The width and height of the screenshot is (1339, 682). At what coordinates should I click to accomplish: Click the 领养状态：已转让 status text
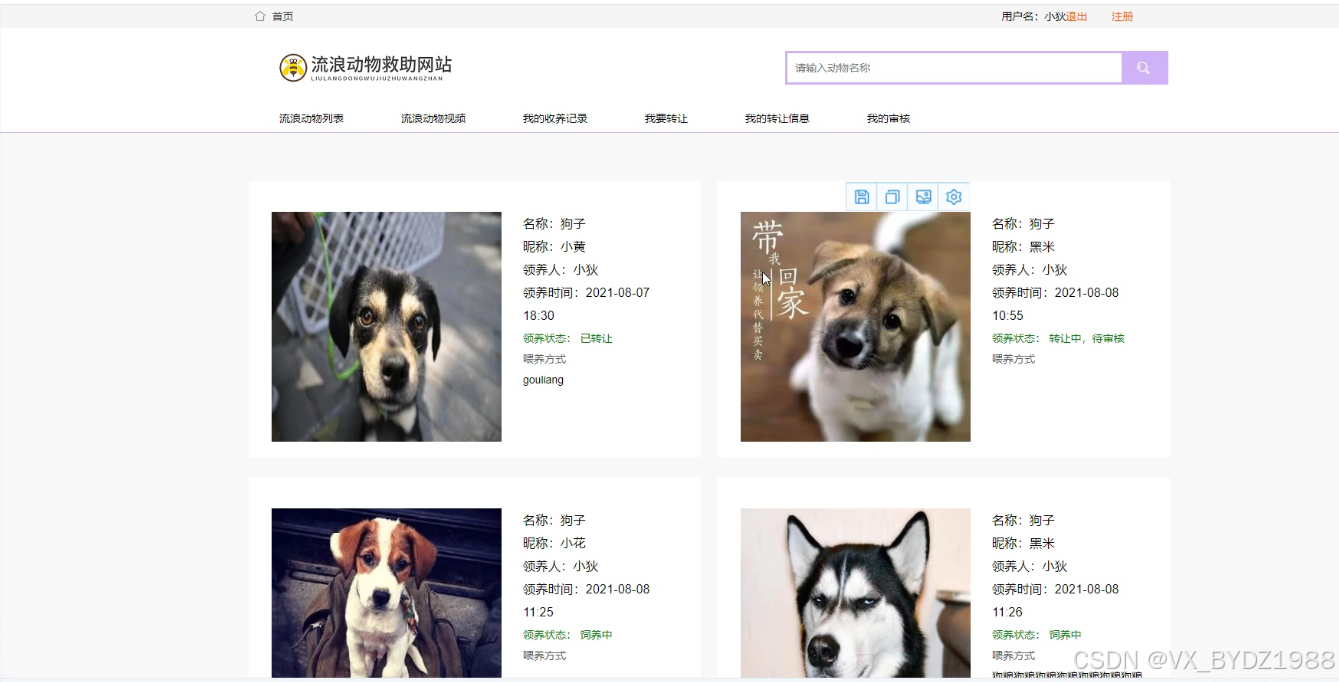point(568,338)
